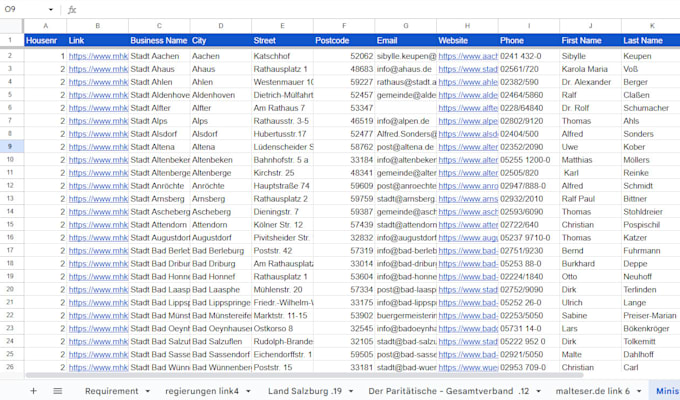The width and height of the screenshot is (680, 400).
Task: Open mhk link in Stadt Bad Honnef row
Action: click(98, 277)
